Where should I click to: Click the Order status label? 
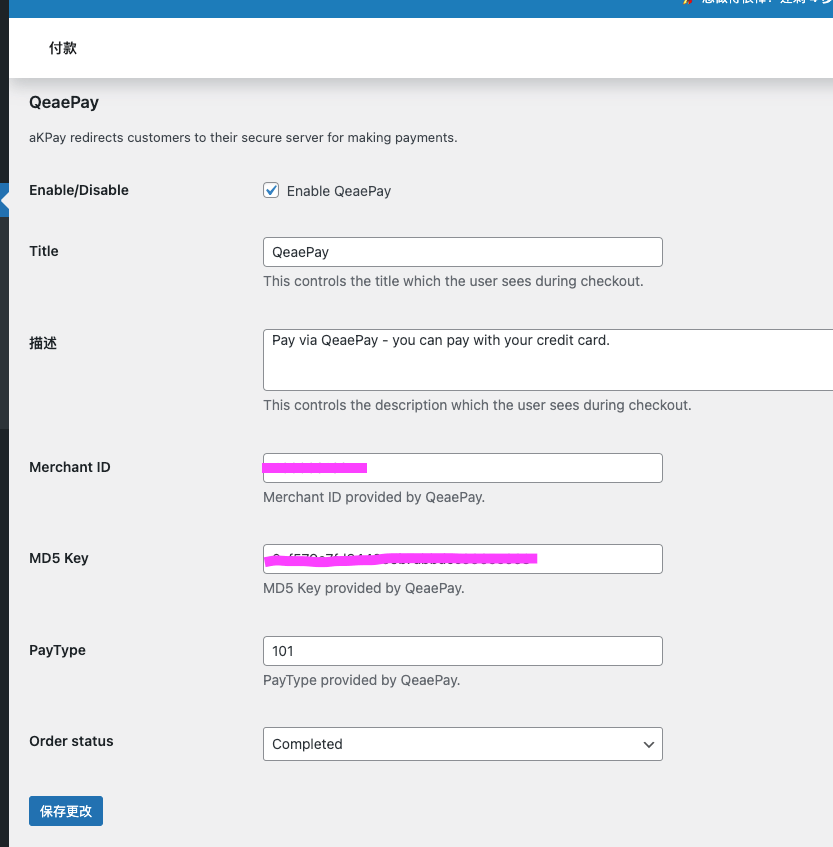pyautogui.click(x=71, y=741)
